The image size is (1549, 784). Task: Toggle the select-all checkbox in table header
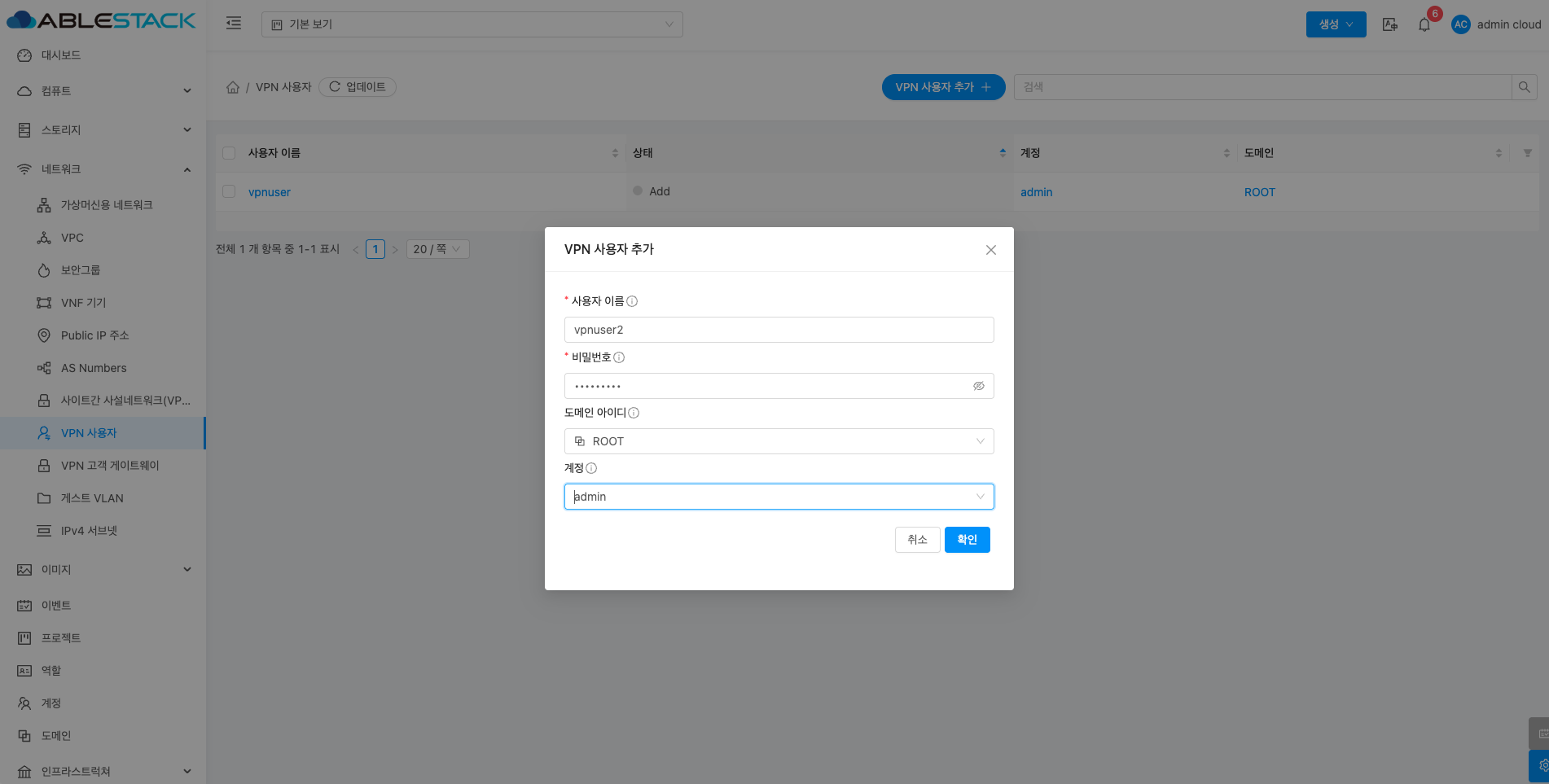[x=229, y=153]
